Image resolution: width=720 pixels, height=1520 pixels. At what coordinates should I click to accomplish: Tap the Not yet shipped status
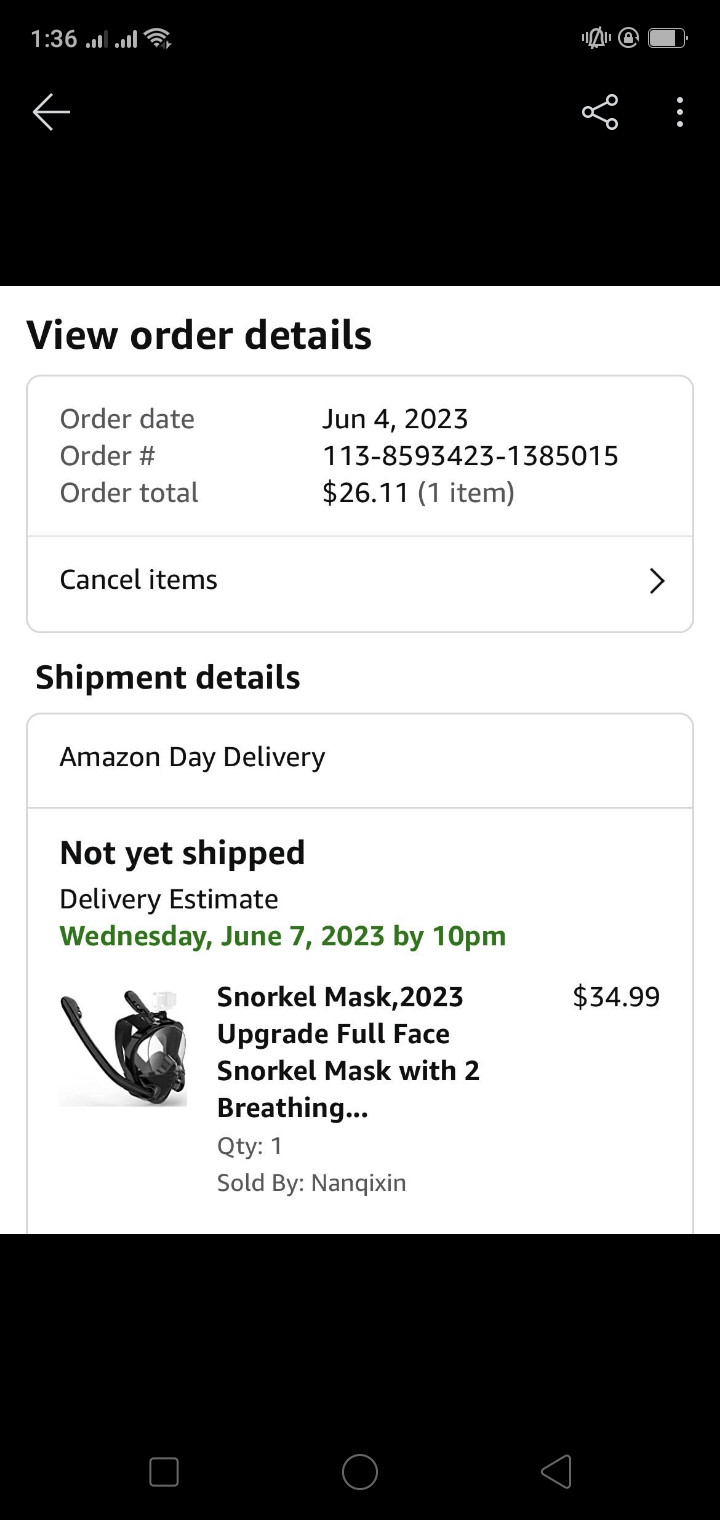(x=182, y=853)
